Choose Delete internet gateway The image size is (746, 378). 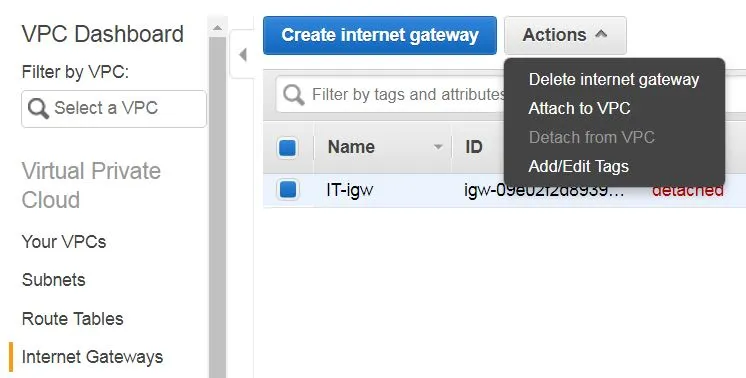coord(614,79)
